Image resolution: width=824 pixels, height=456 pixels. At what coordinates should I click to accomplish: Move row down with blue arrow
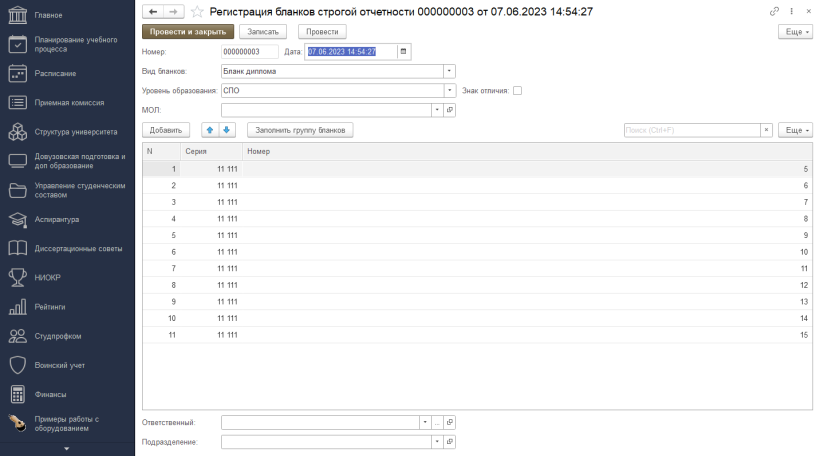[x=226, y=130]
